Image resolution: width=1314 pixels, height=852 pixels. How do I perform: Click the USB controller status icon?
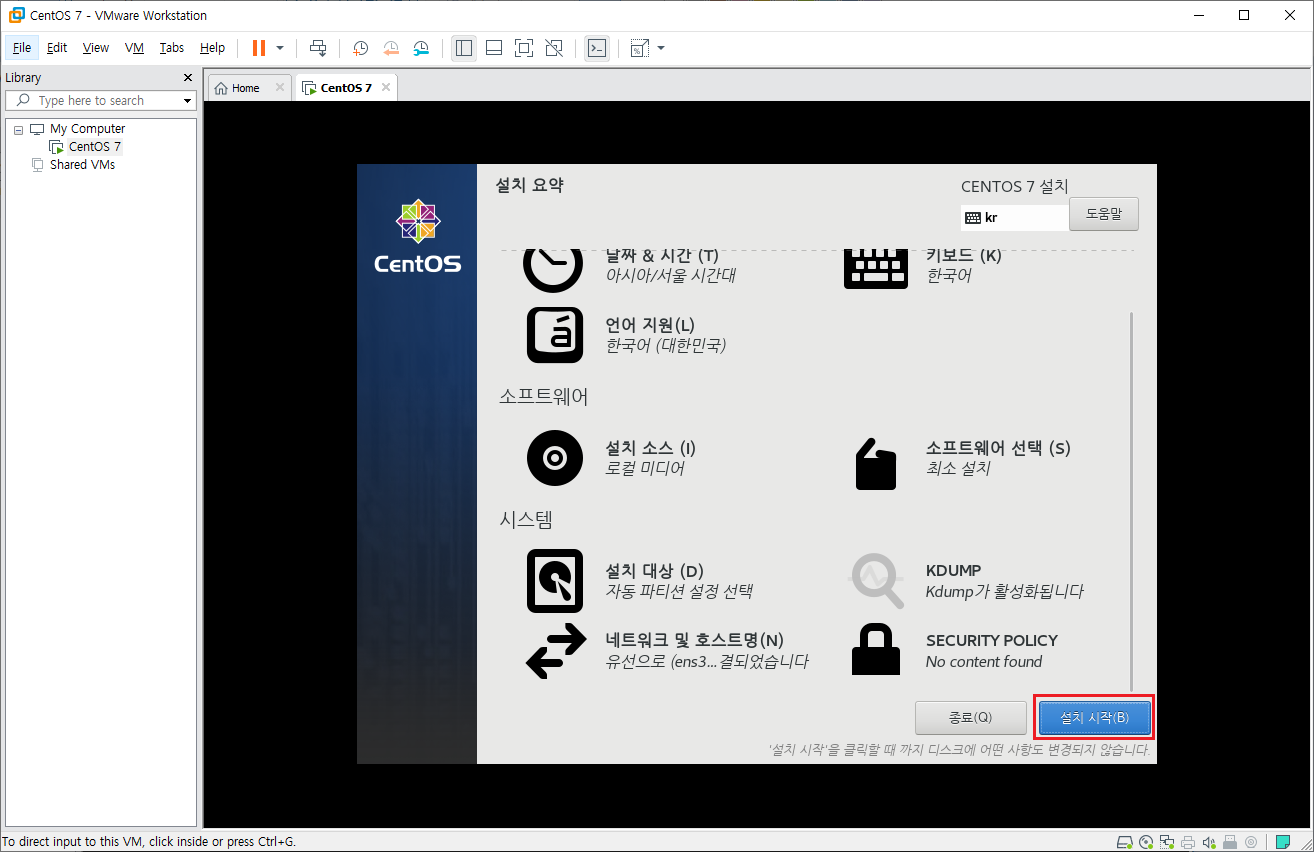pos(1230,842)
